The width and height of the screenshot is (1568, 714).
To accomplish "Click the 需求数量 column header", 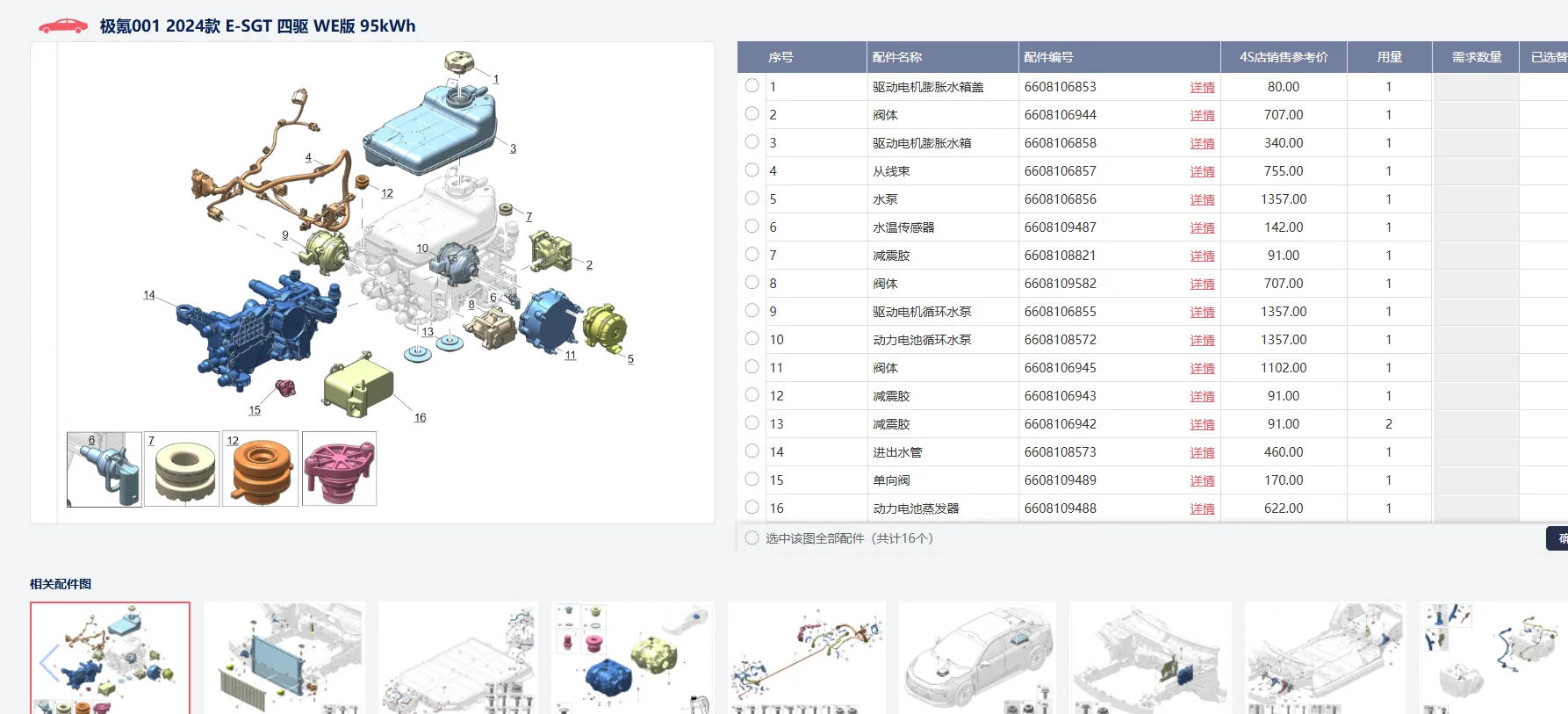I will click(x=1477, y=57).
